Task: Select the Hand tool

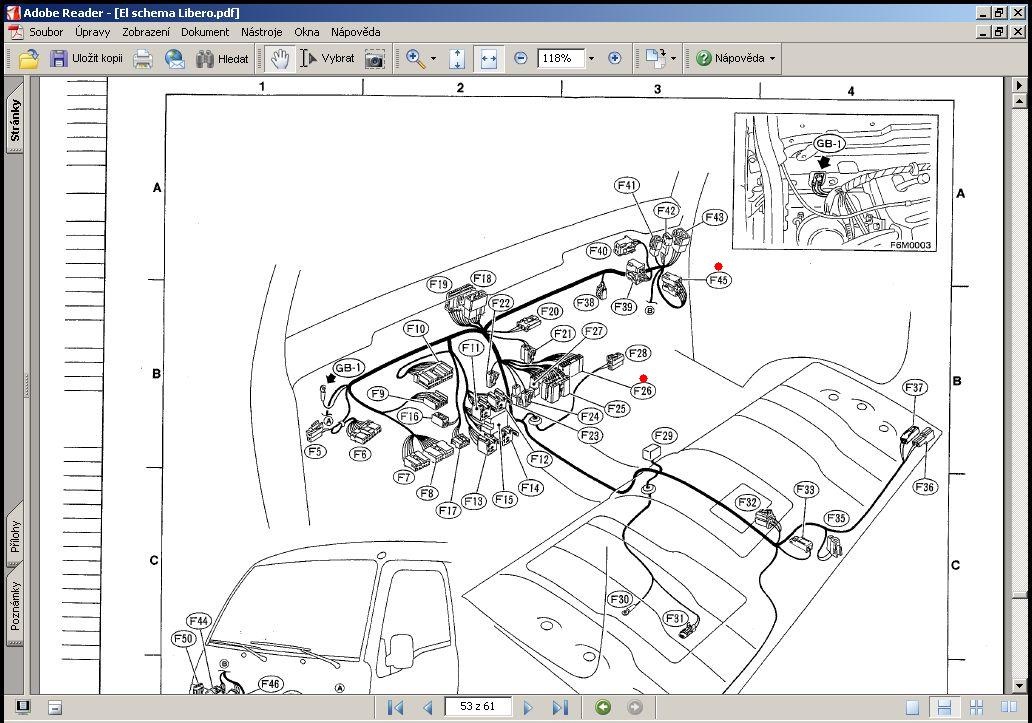Action: click(x=280, y=59)
